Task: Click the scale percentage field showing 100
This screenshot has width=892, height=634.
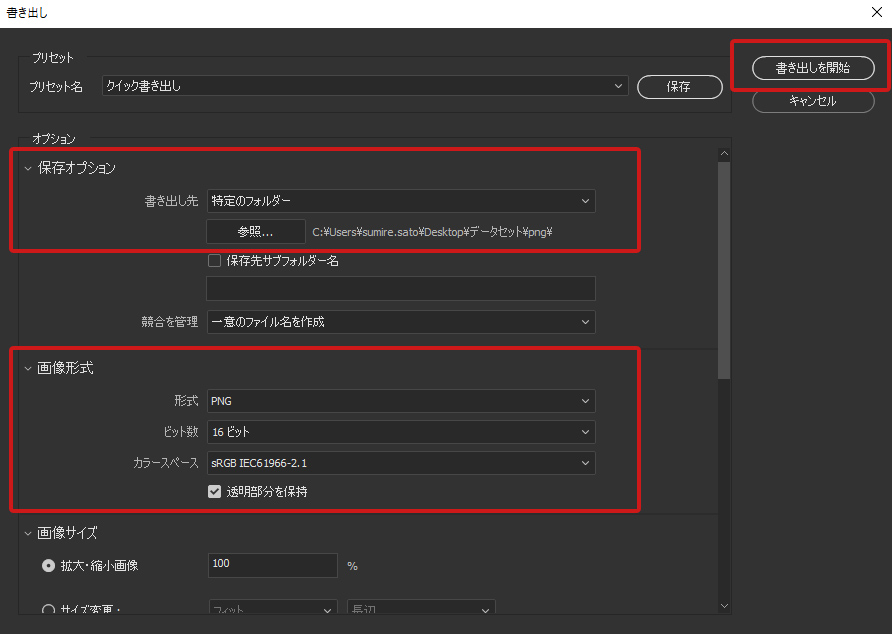Action: pyautogui.click(x=272, y=565)
